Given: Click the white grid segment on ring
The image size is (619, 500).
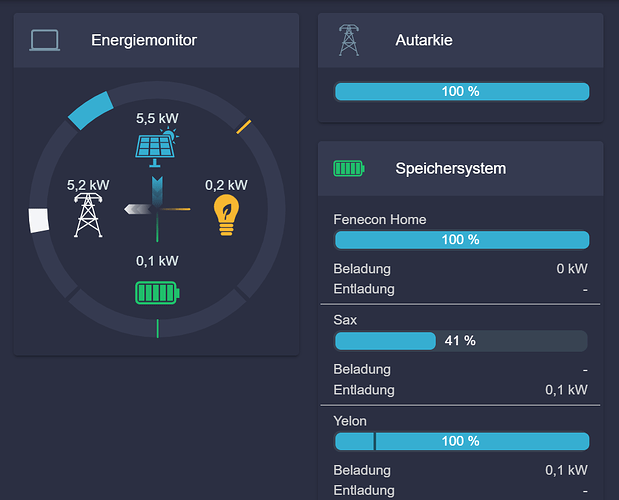Looking at the screenshot, I should (39, 220).
